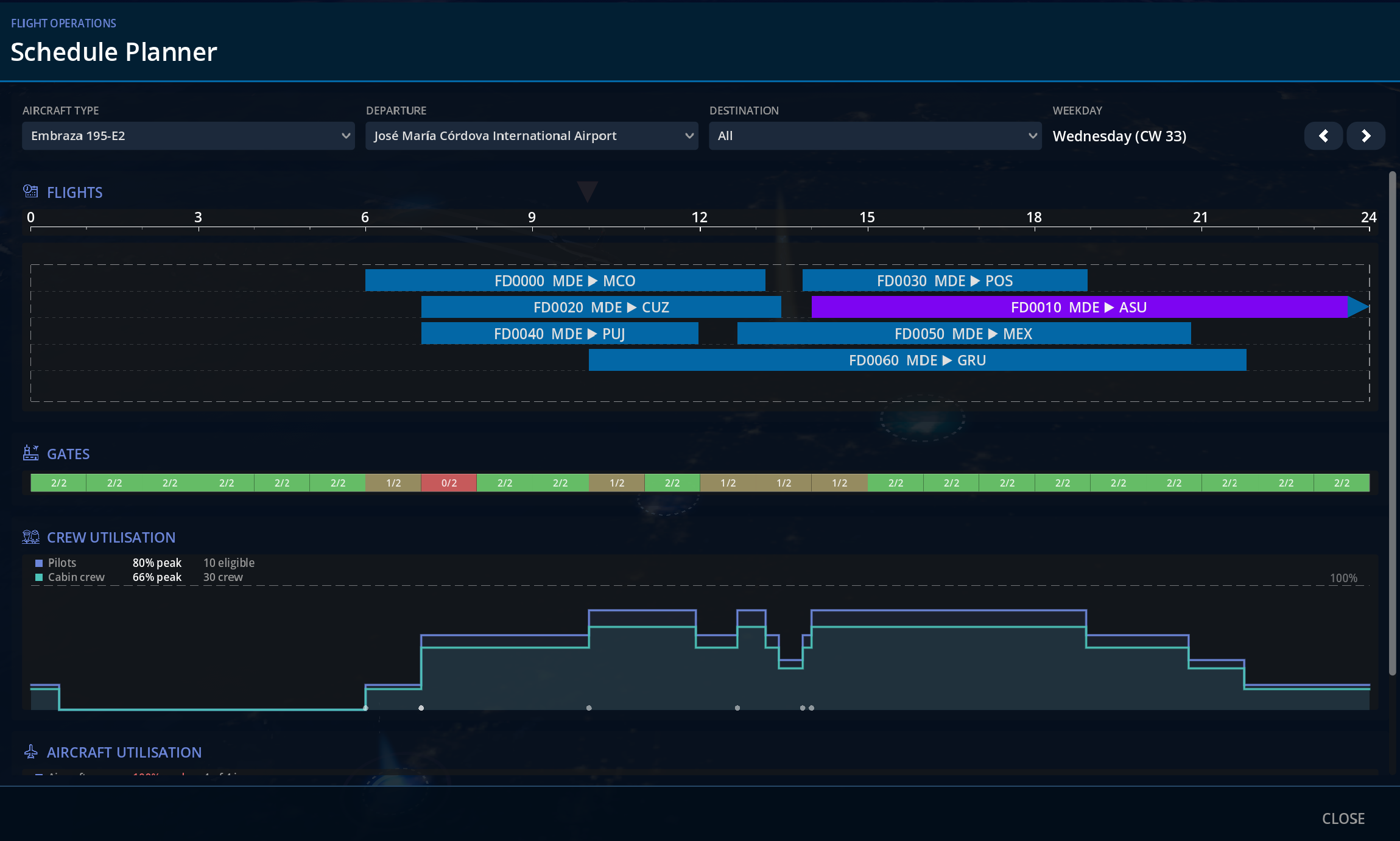Viewport: 1400px width, 841px height.
Task: Click the red 0/2 gate slot
Action: [x=449, y=483]
